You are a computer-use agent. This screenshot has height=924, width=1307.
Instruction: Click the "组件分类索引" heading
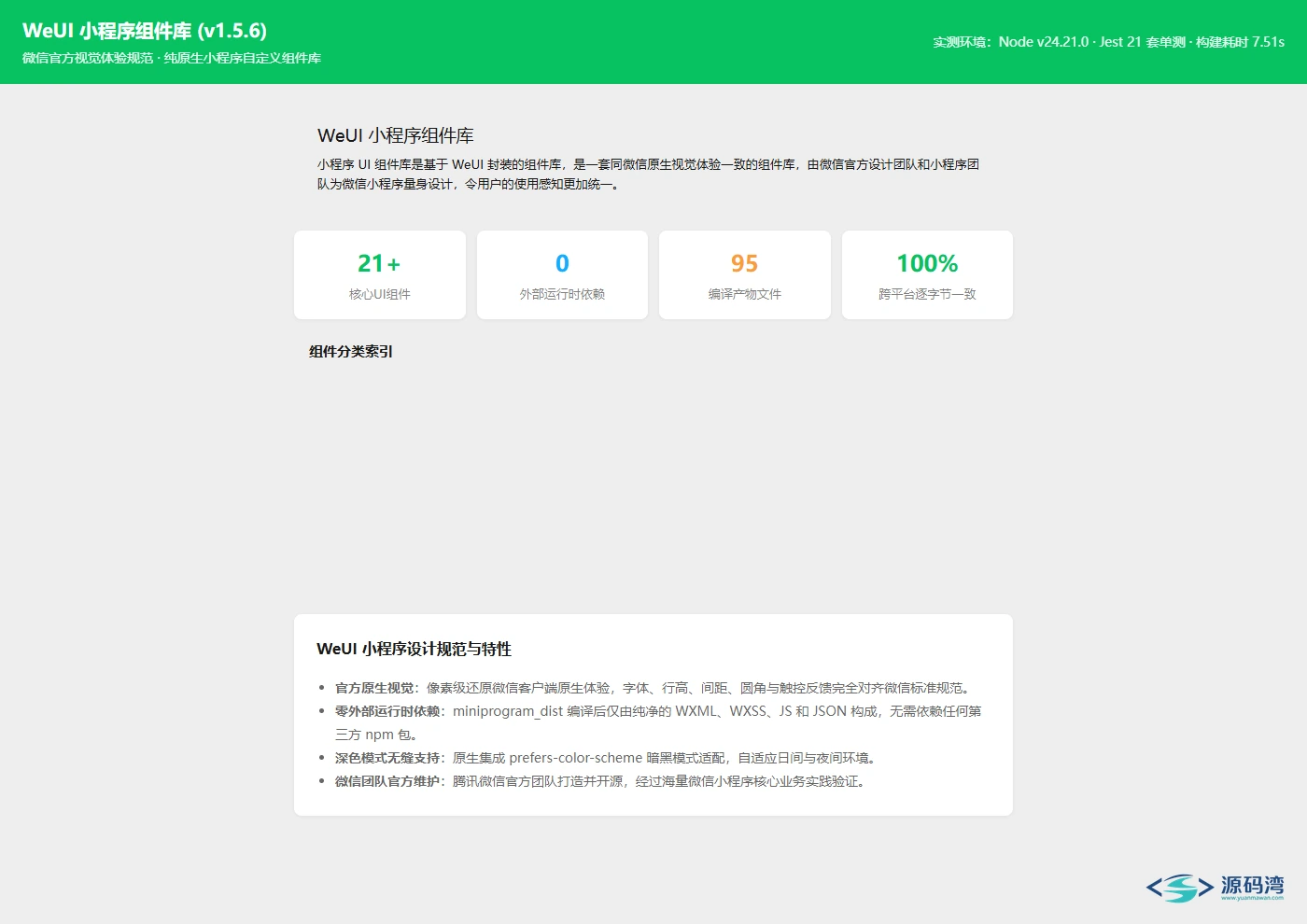(x=351, y=352)
